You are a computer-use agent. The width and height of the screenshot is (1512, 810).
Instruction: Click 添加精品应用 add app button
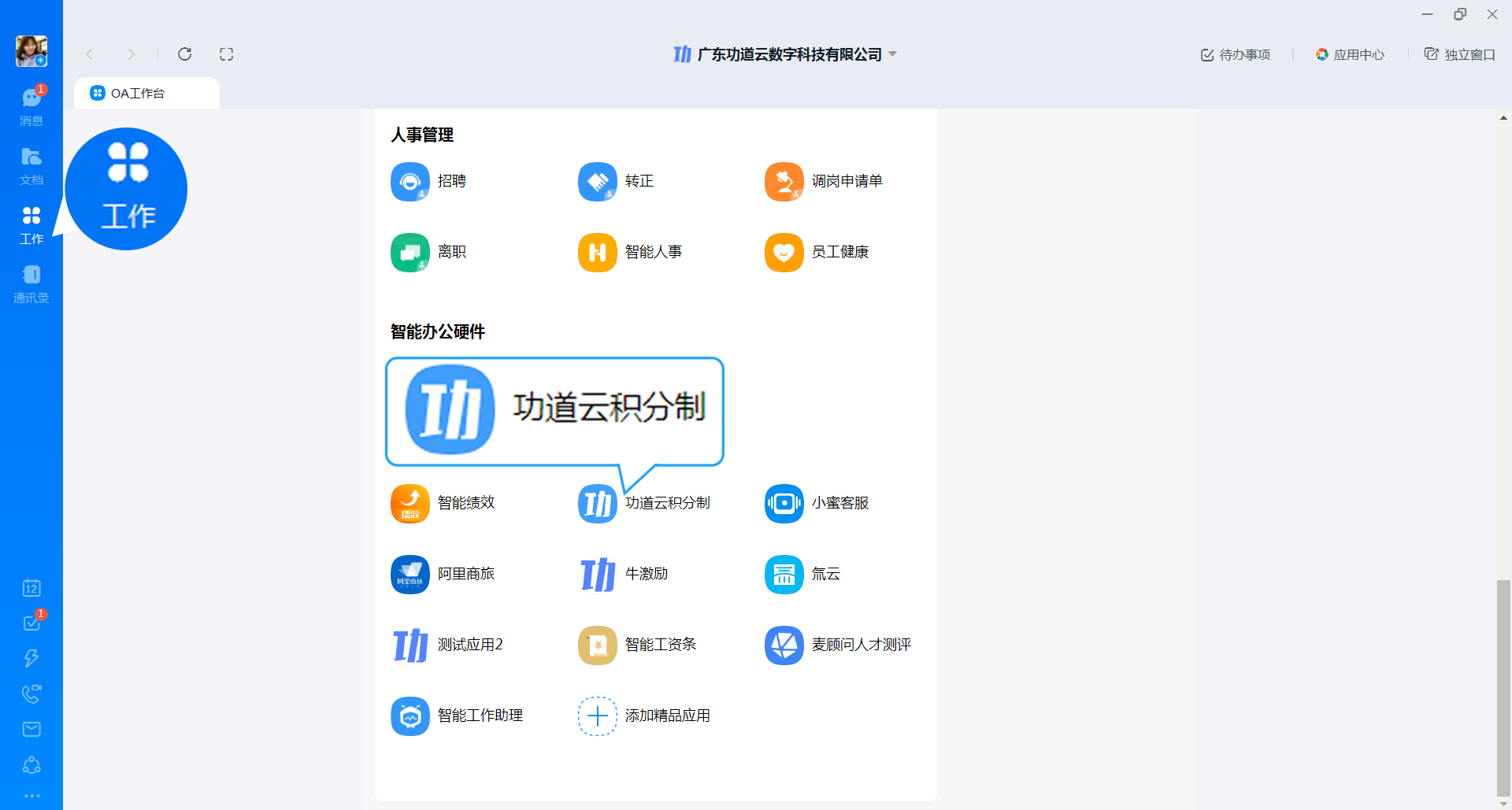[598, 716]
